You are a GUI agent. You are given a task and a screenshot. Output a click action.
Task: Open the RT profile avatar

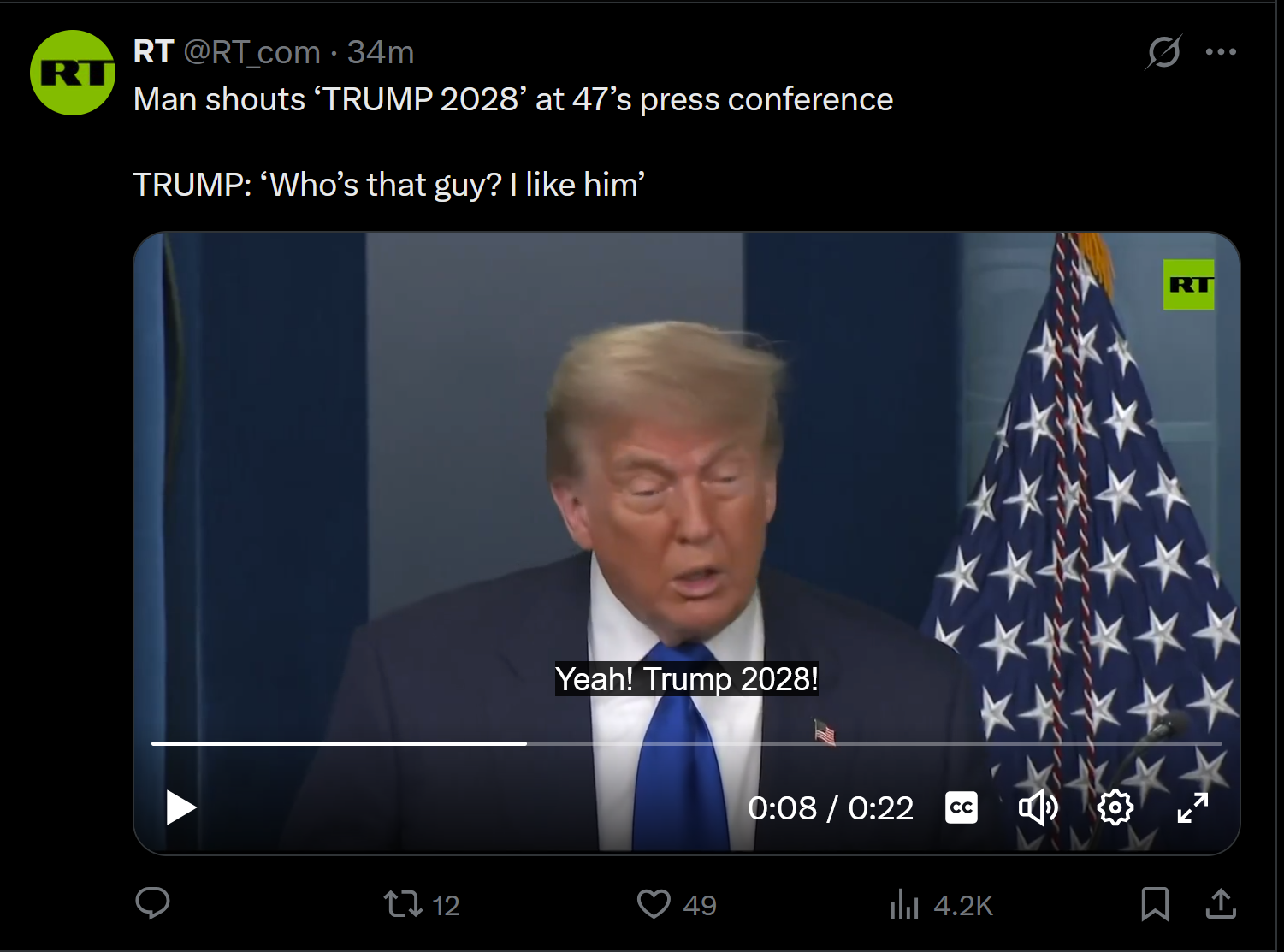coord(73,73)
